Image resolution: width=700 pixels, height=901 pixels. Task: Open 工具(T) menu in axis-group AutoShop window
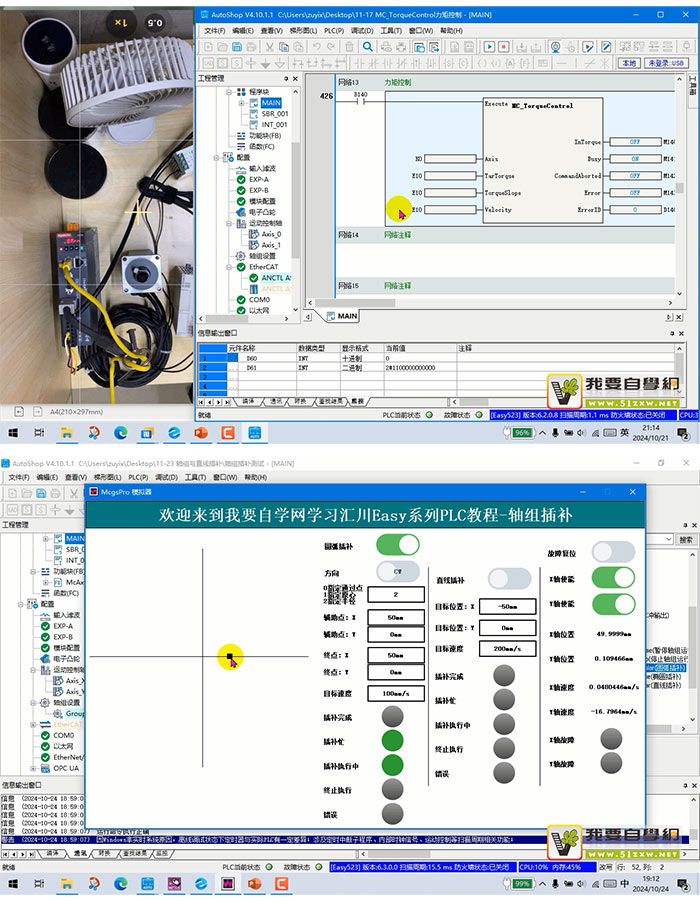(195, 478)
